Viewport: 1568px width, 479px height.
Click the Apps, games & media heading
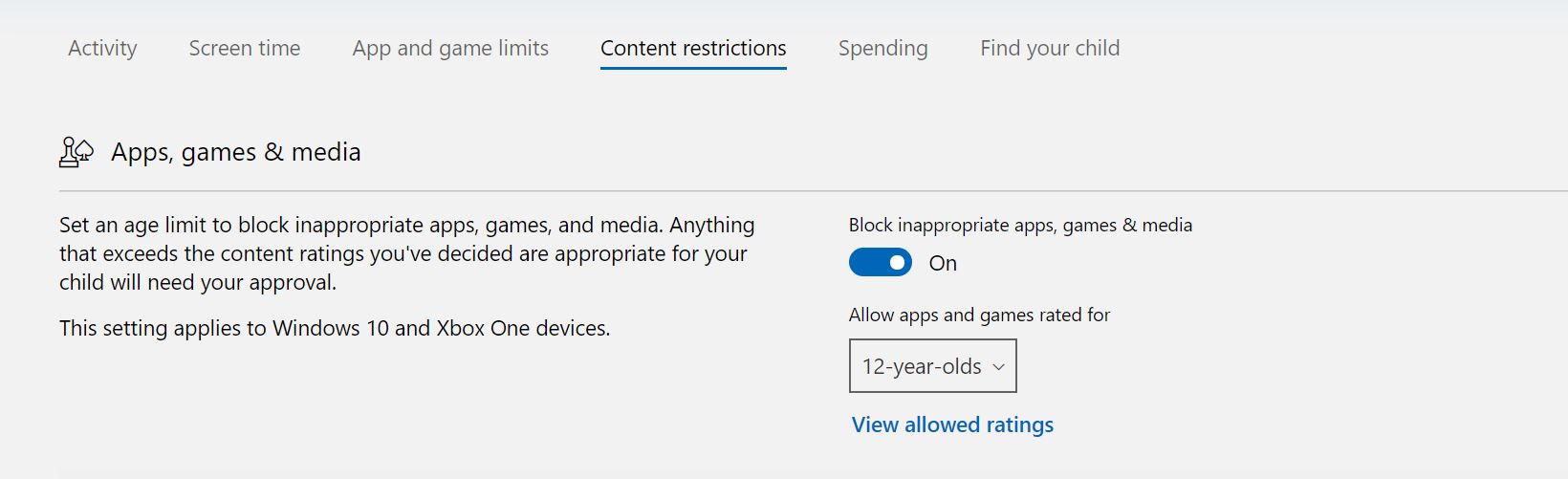point(236,152)
